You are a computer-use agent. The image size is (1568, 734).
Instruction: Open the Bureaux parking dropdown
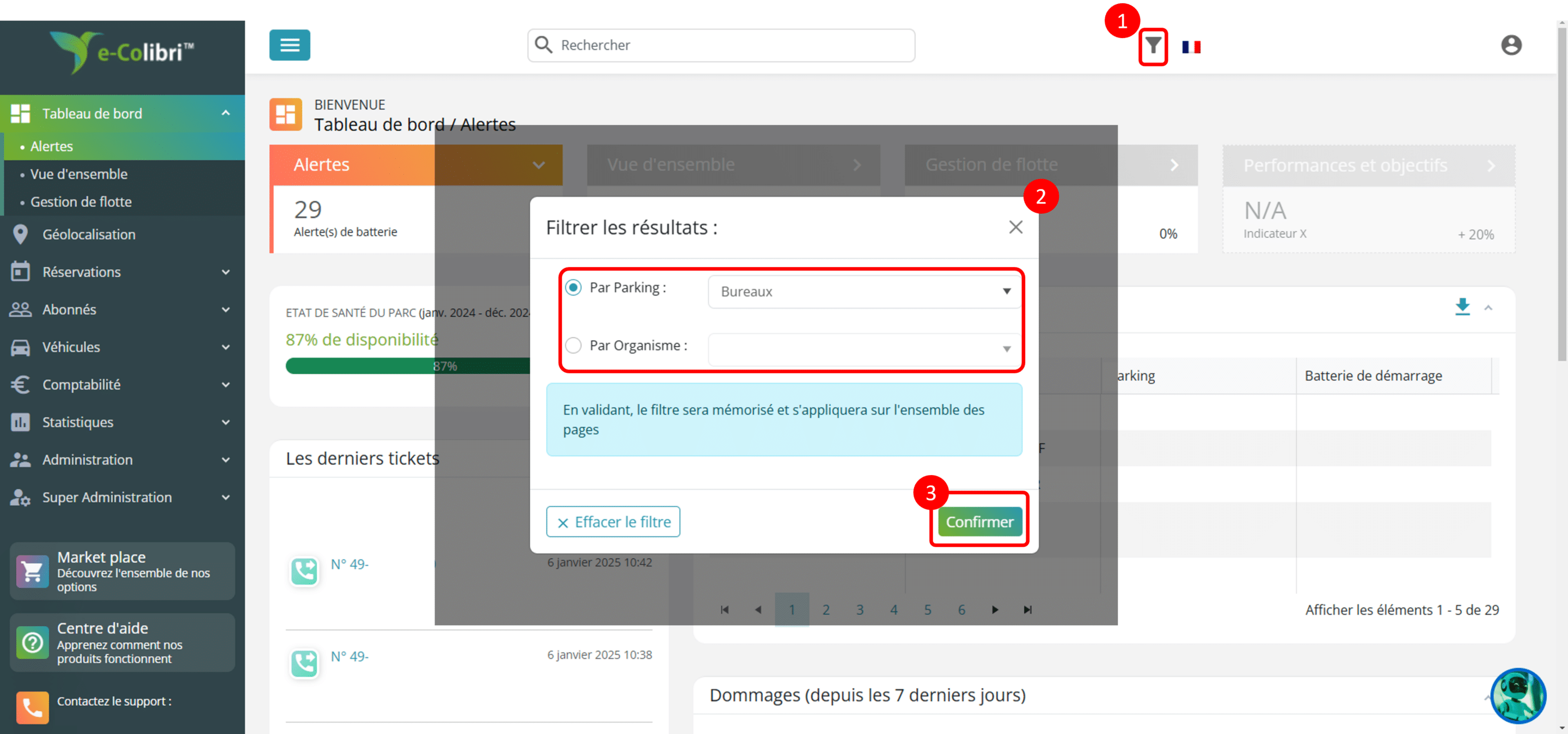tap(865, 292)
